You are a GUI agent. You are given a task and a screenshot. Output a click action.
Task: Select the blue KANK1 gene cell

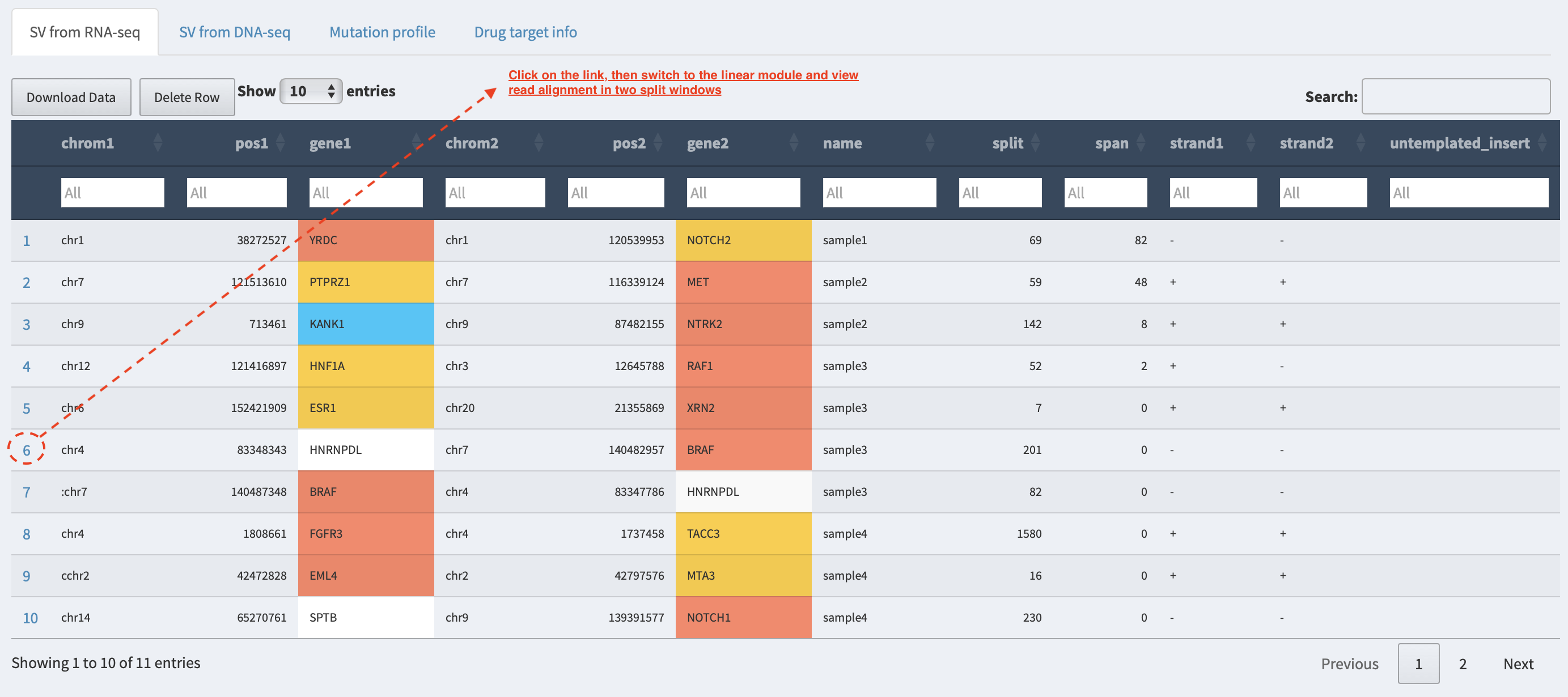tap(366, 324)
